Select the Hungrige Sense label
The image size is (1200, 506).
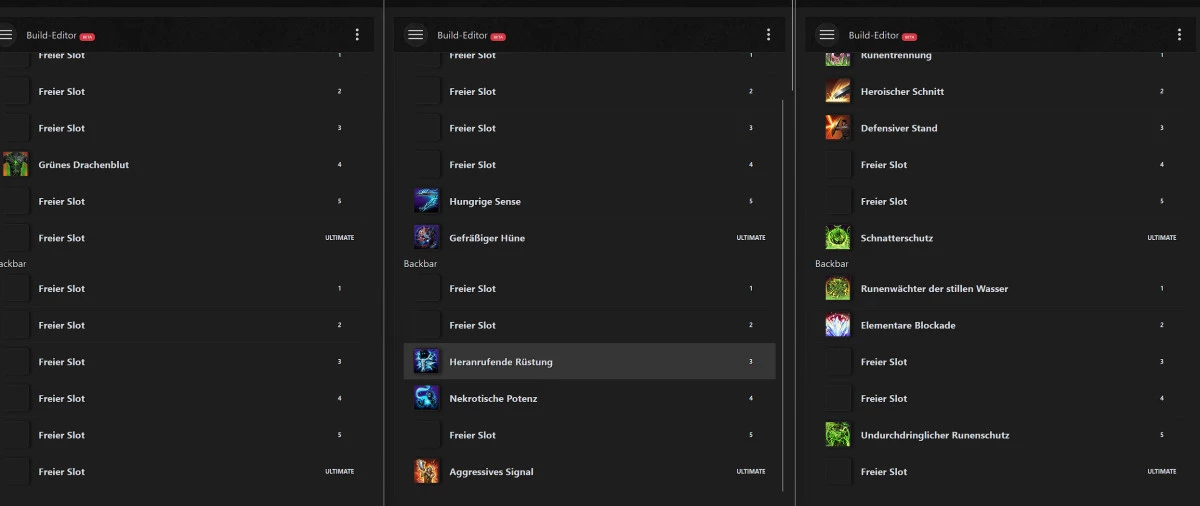485,201
